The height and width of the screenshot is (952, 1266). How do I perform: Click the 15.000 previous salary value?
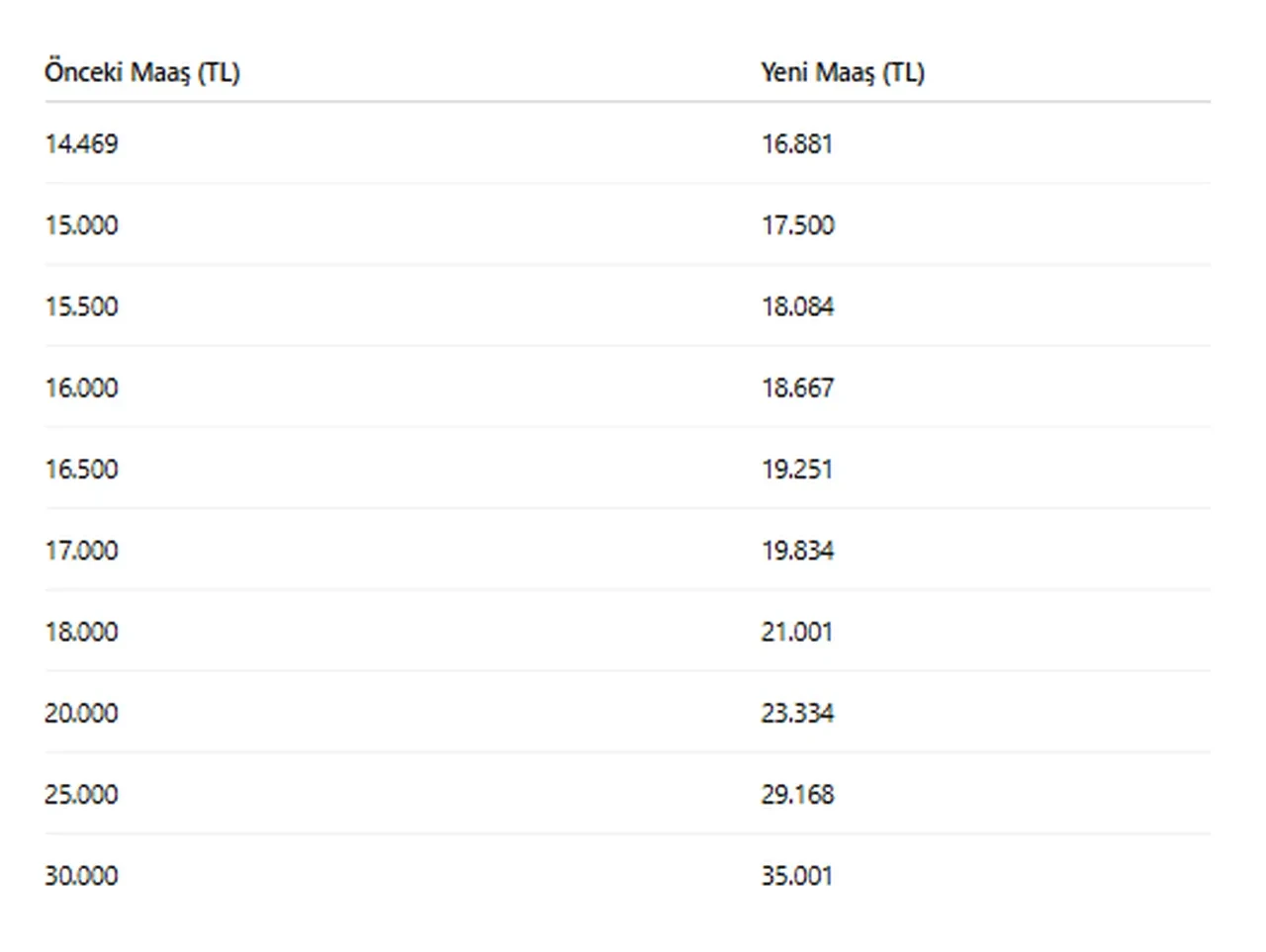[81, 225]
